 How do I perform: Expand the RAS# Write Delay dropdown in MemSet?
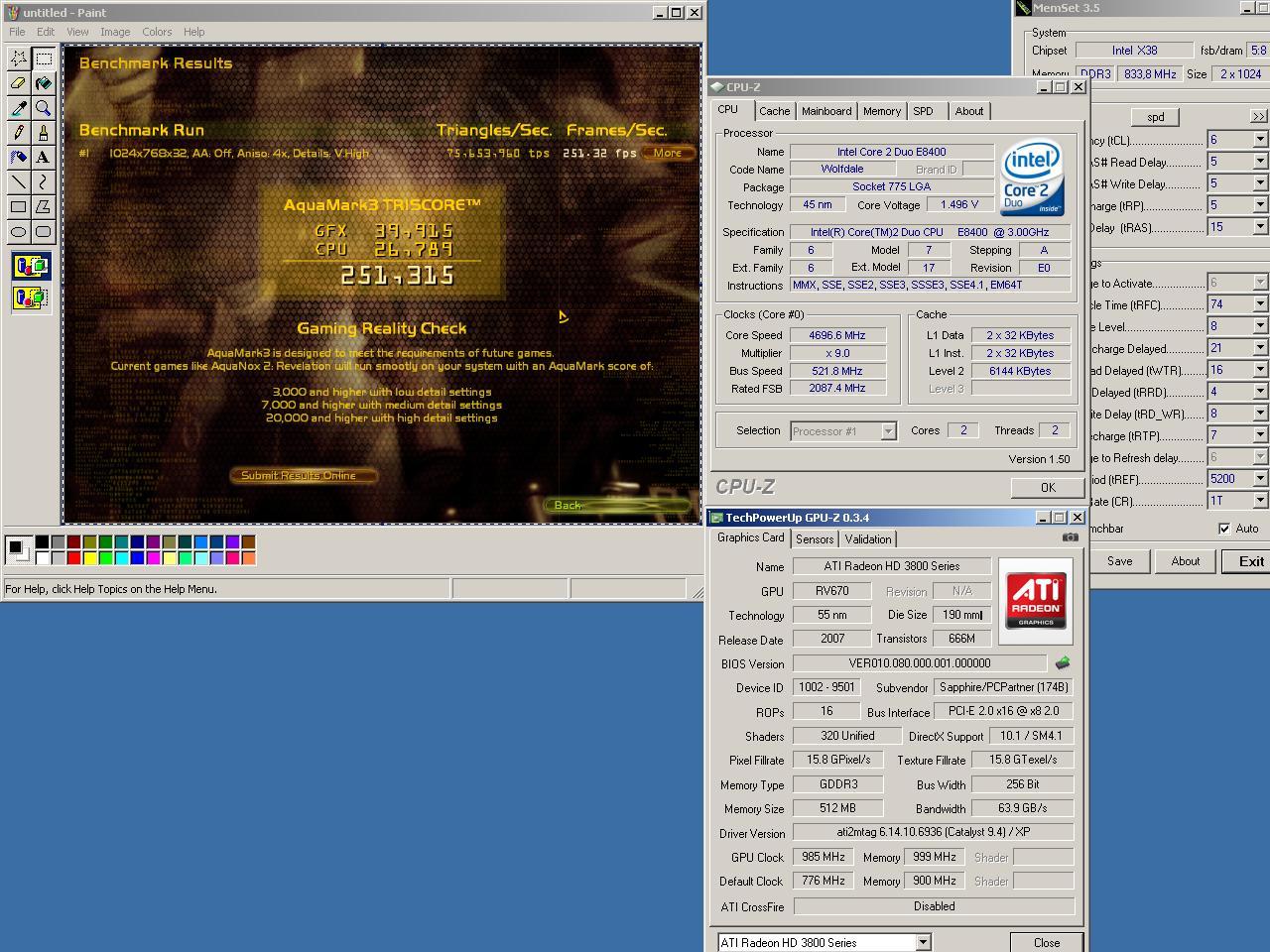(1260, 183)
